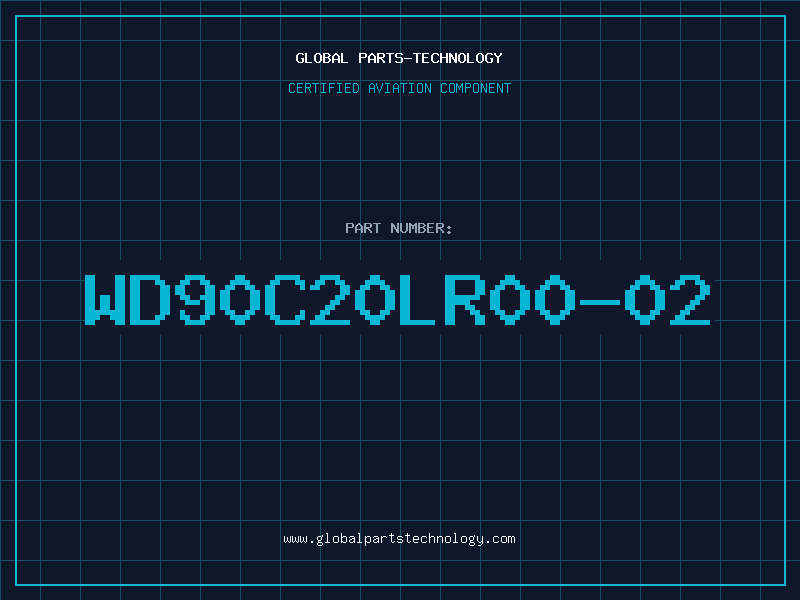Viewport: 800px width, 600px height.
Task: Click the letter D in the part number
Action: point(149,300)
